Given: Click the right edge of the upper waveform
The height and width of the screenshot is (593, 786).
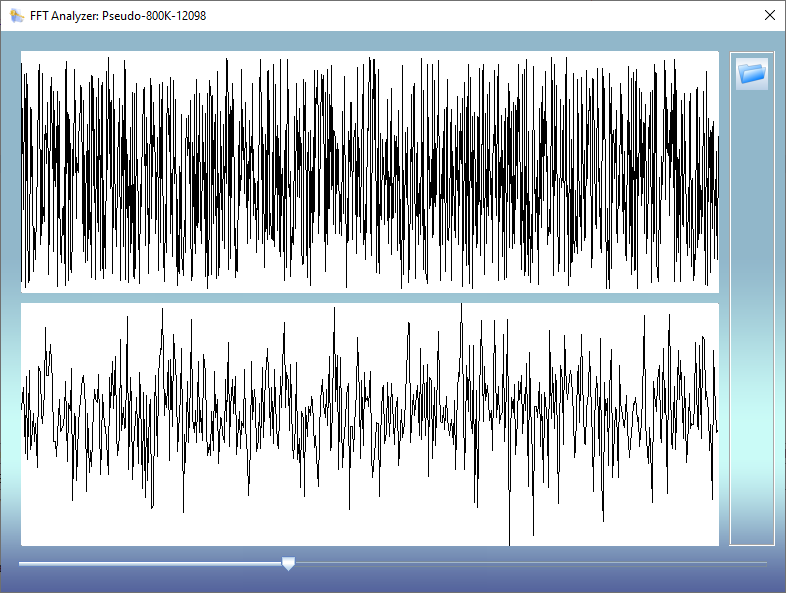Looking at the screenshot, I should tap(715, 172).
